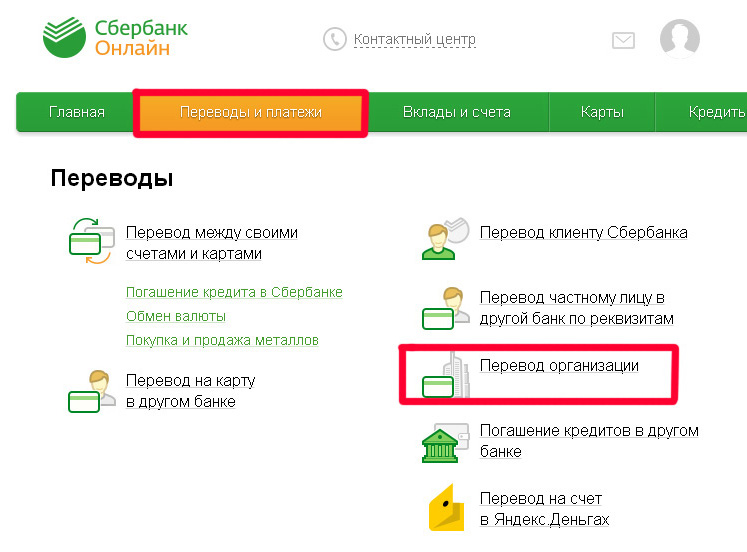This screenshot has width=747, height=552.
Task: Open the user profile avatar
Action: point(680,39)
